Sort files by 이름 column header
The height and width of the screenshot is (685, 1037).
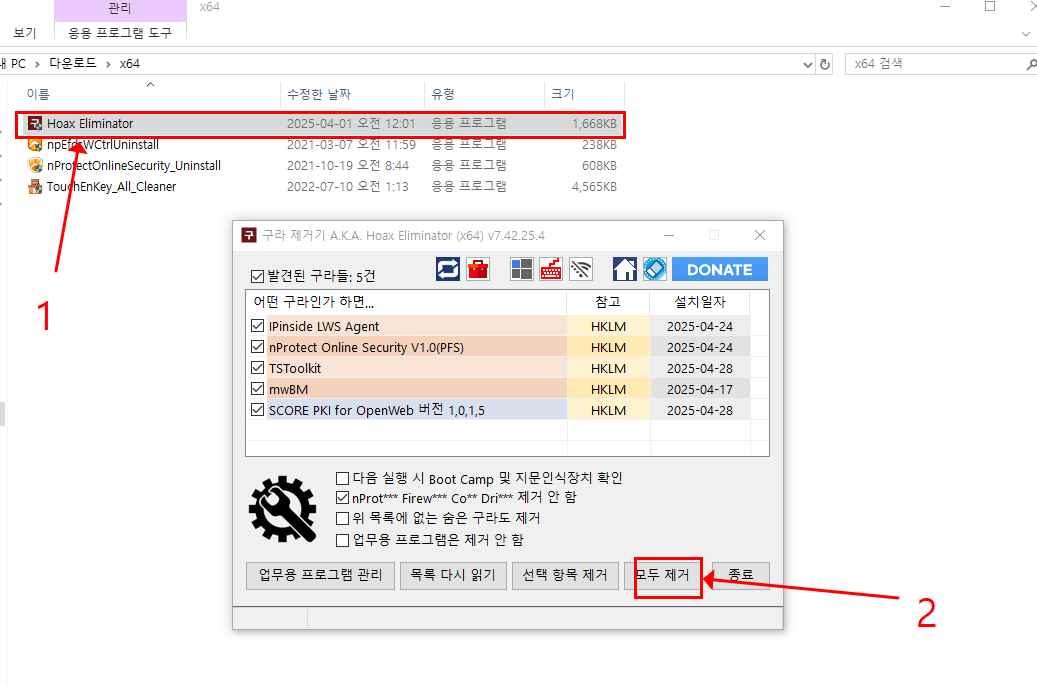click(150, 95)
